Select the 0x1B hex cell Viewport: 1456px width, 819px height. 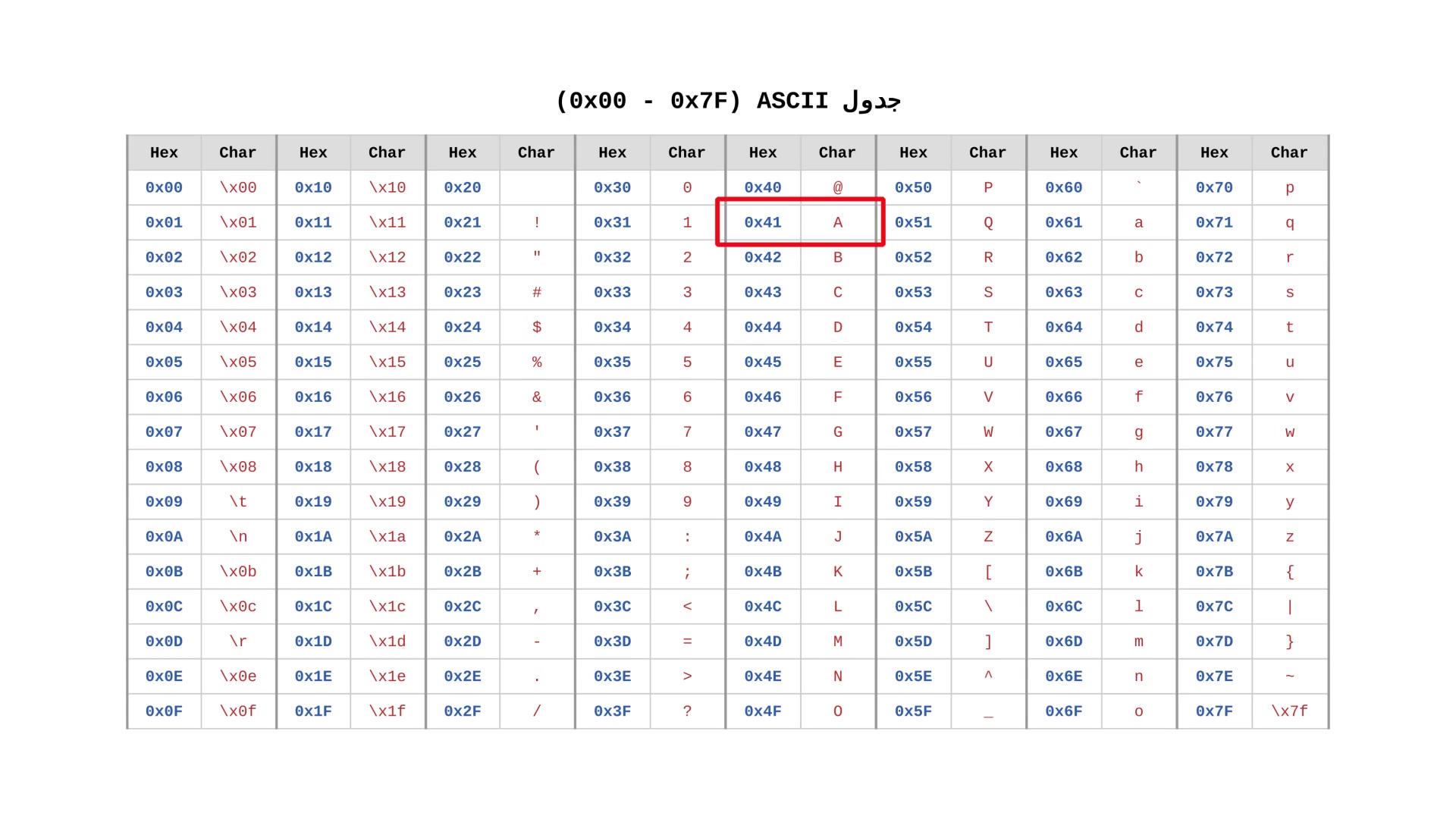pos(313,572)
